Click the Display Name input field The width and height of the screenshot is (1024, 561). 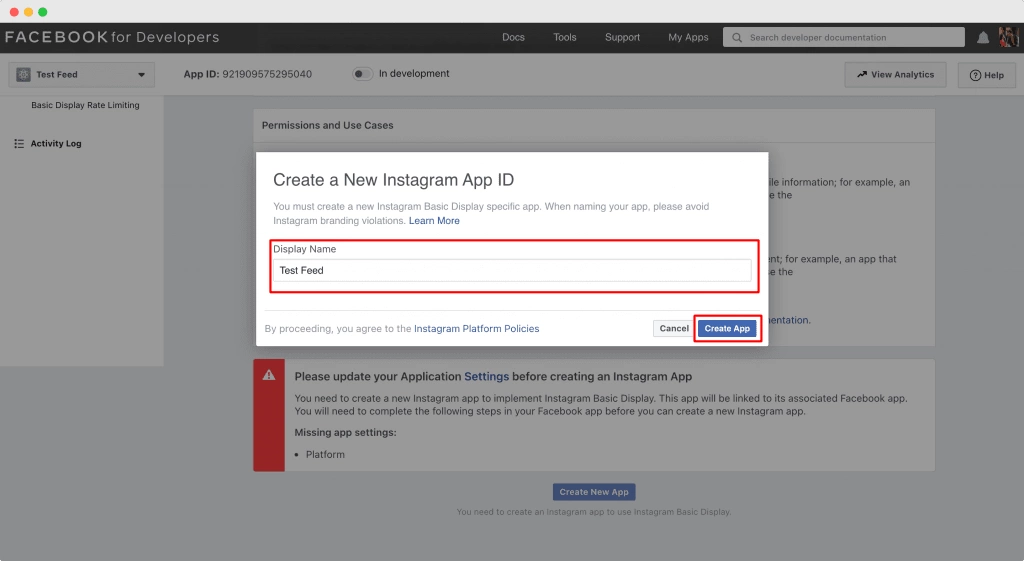(512, 270)
